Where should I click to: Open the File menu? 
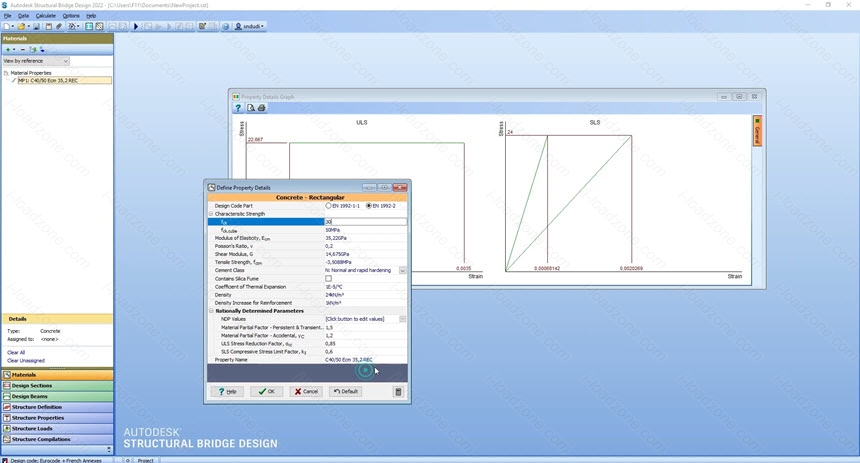(x=8, y=16)
